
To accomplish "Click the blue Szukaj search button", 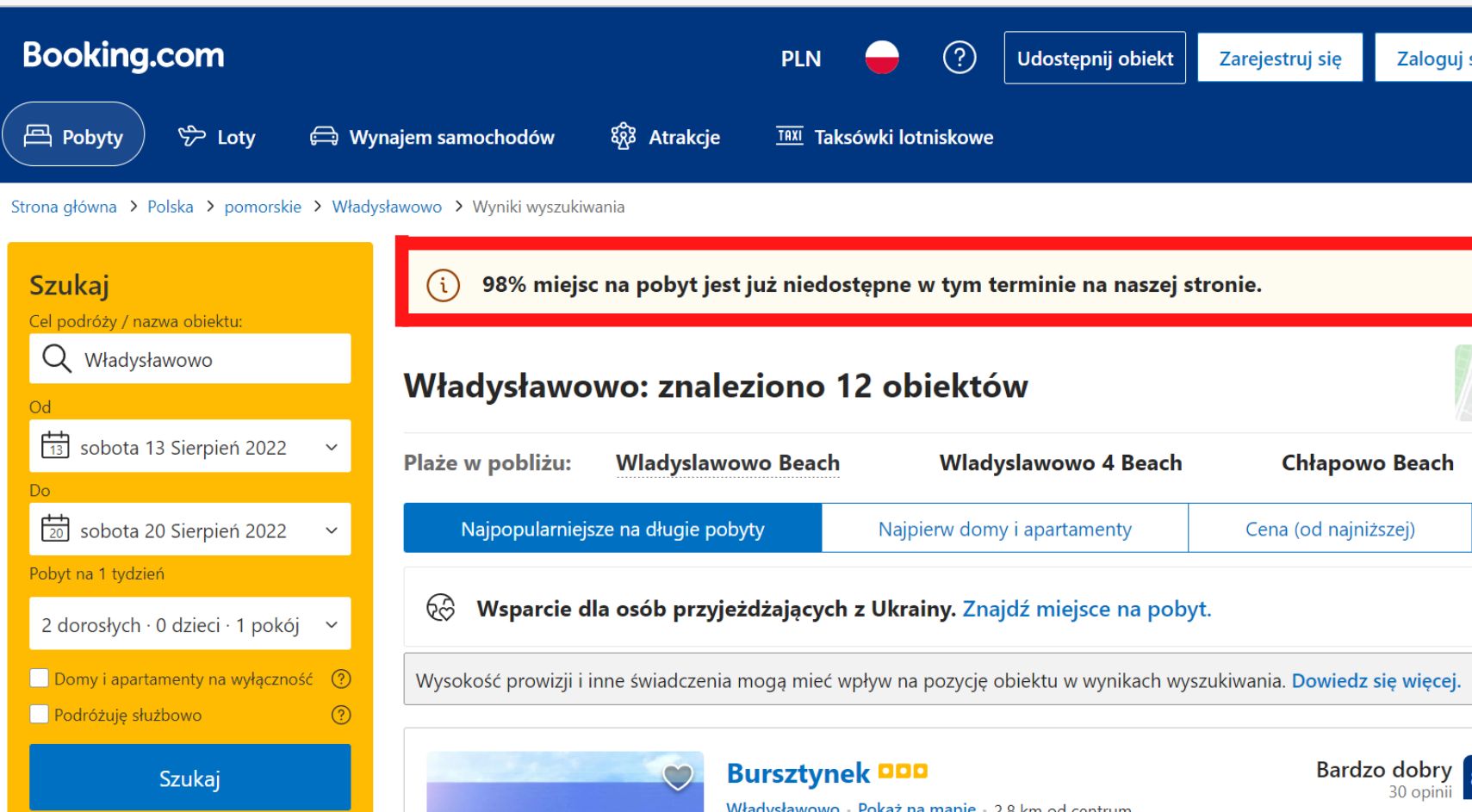I will [190, 778].
